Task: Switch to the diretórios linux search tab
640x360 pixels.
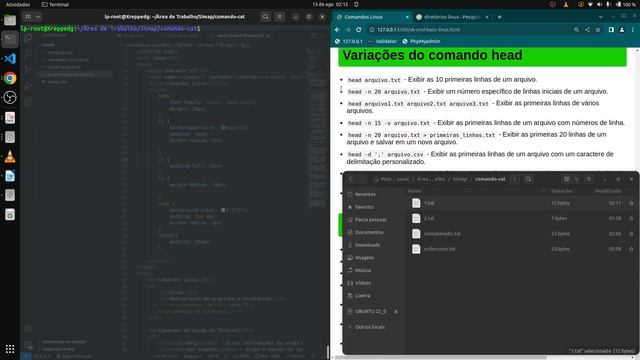Action: coord(453,17)
